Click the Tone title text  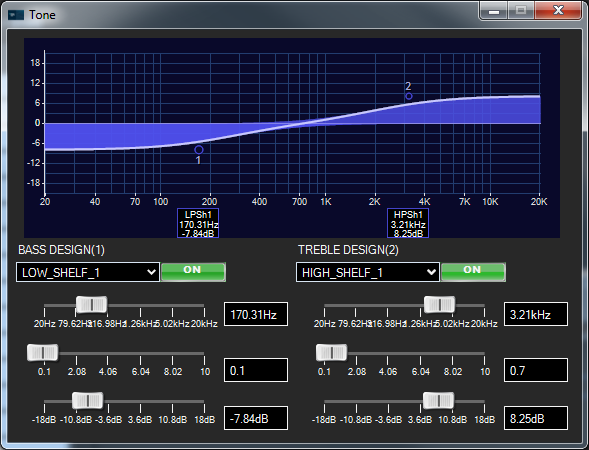[x=42, y=15]
